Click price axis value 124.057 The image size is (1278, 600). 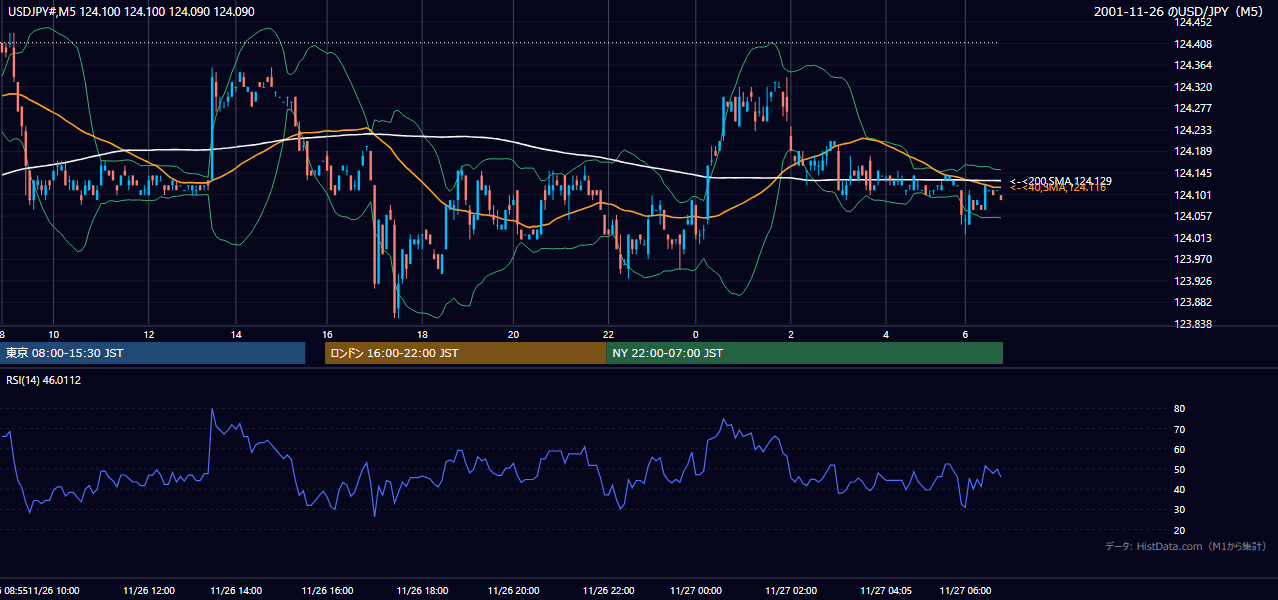(x=1193, y=216)
